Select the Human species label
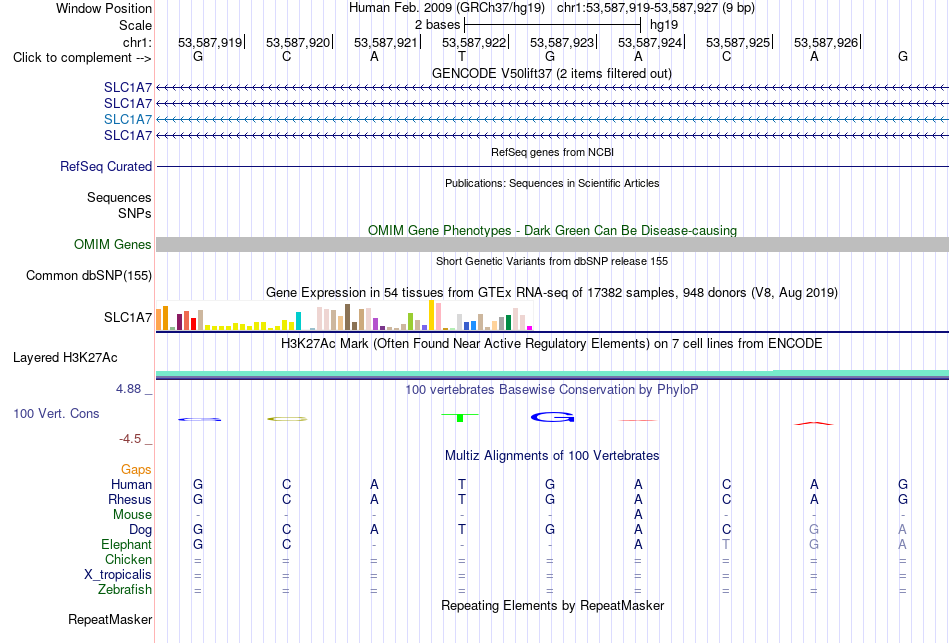 tap(131, 484)
